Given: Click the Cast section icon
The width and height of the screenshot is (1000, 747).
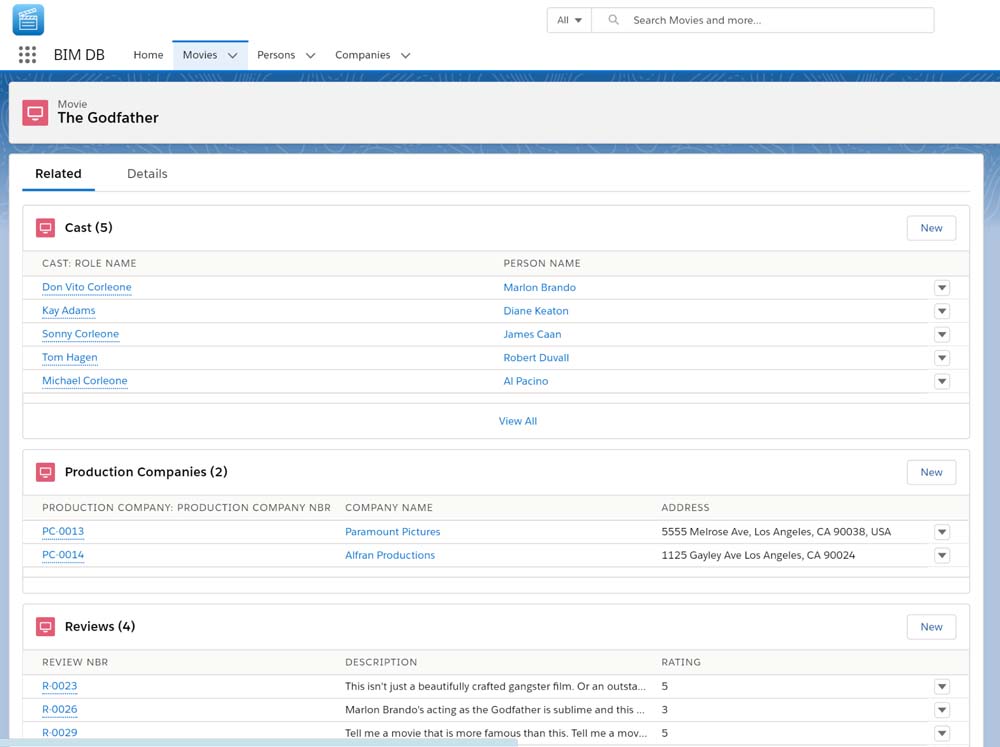Looking at the screenshot, I should (x=45, y=228).
